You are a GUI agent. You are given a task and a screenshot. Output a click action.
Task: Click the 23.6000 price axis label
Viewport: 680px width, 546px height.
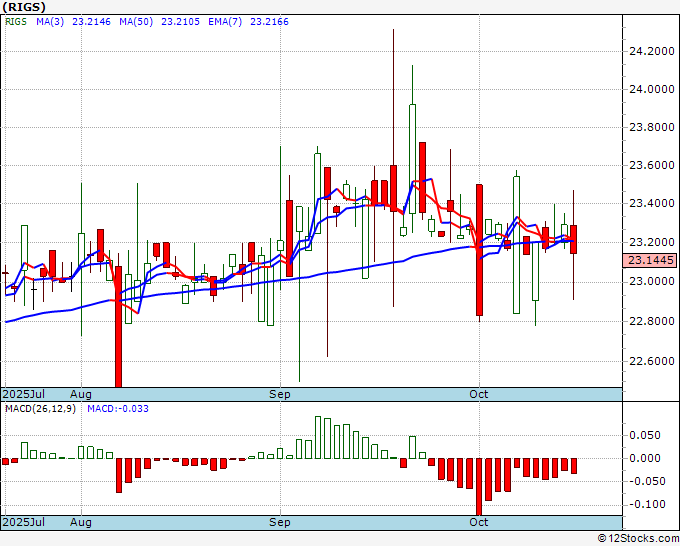pyautogui.click(x=652, y=165)
